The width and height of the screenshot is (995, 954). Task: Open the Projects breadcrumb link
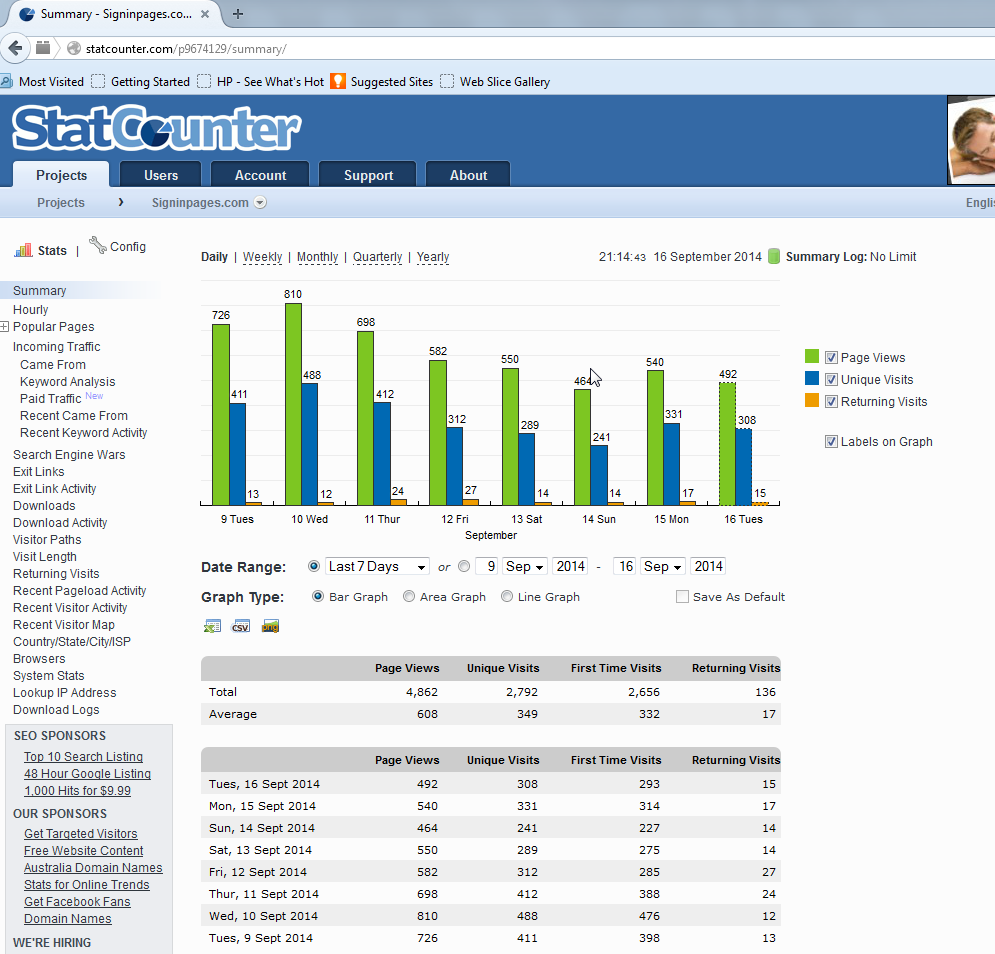tap(60, 202)
